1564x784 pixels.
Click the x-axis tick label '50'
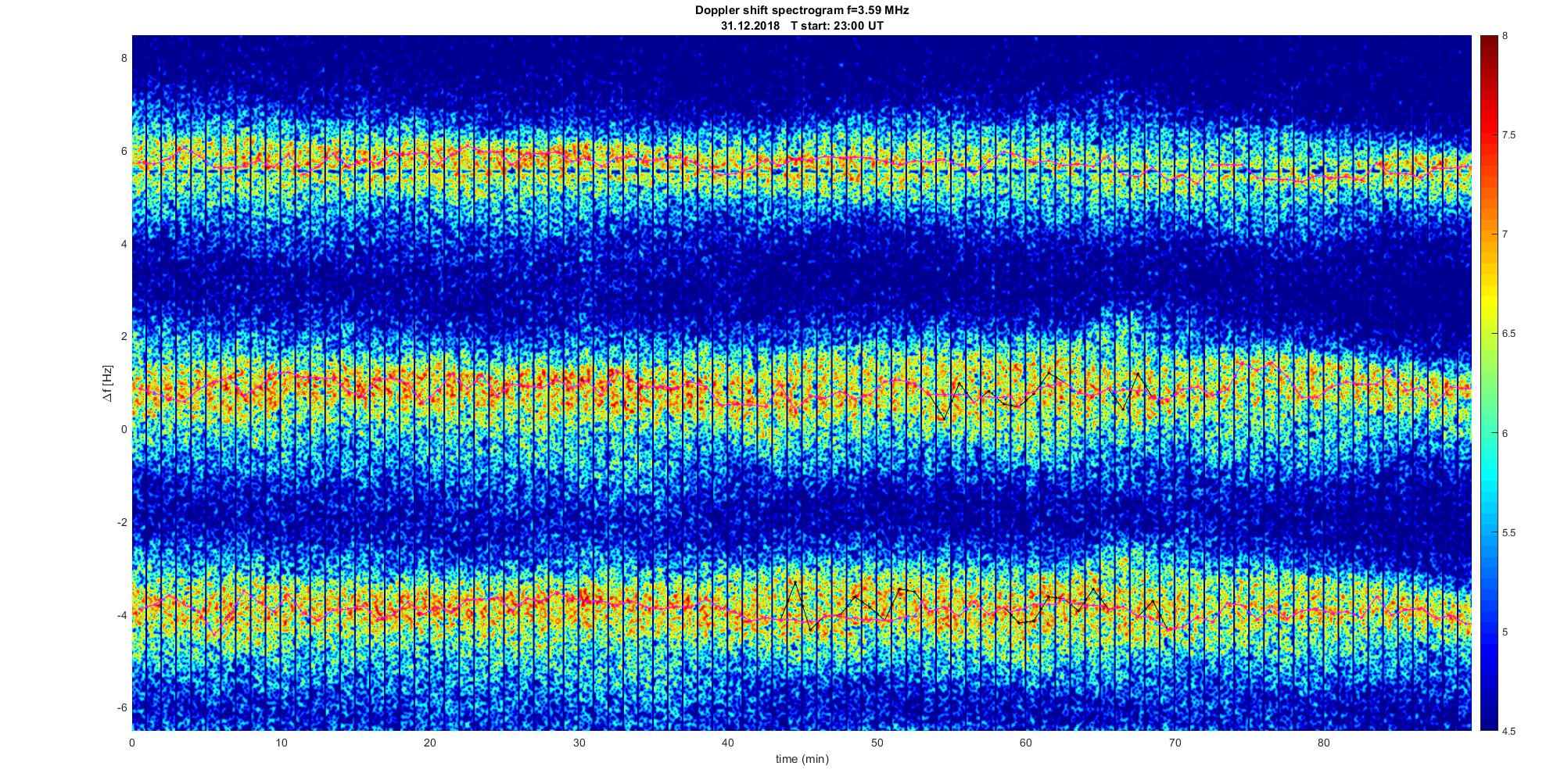click(877, 743)
